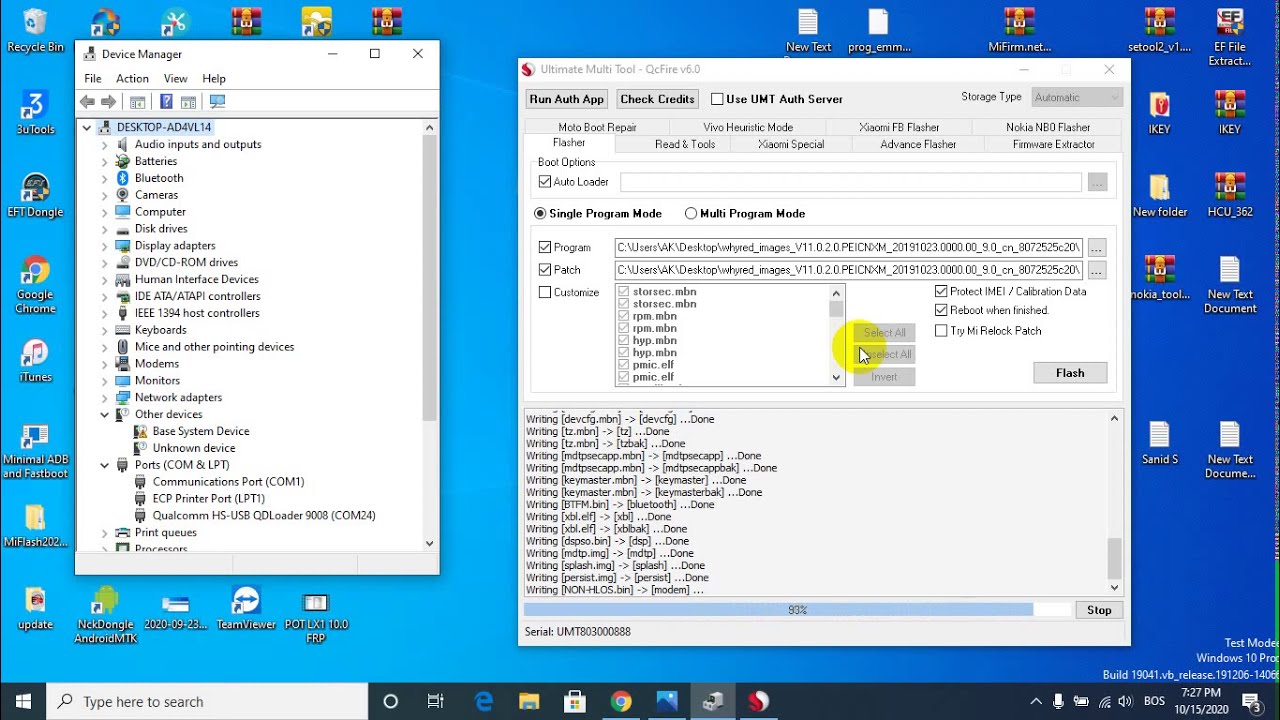Open Microsoft Edge from the taskbar
The height and width of the screenshot is (720, 1280).
pos(483,701)
